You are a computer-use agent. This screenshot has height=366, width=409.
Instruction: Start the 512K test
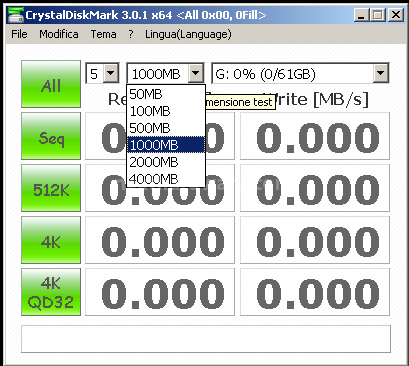click(51, 188)
